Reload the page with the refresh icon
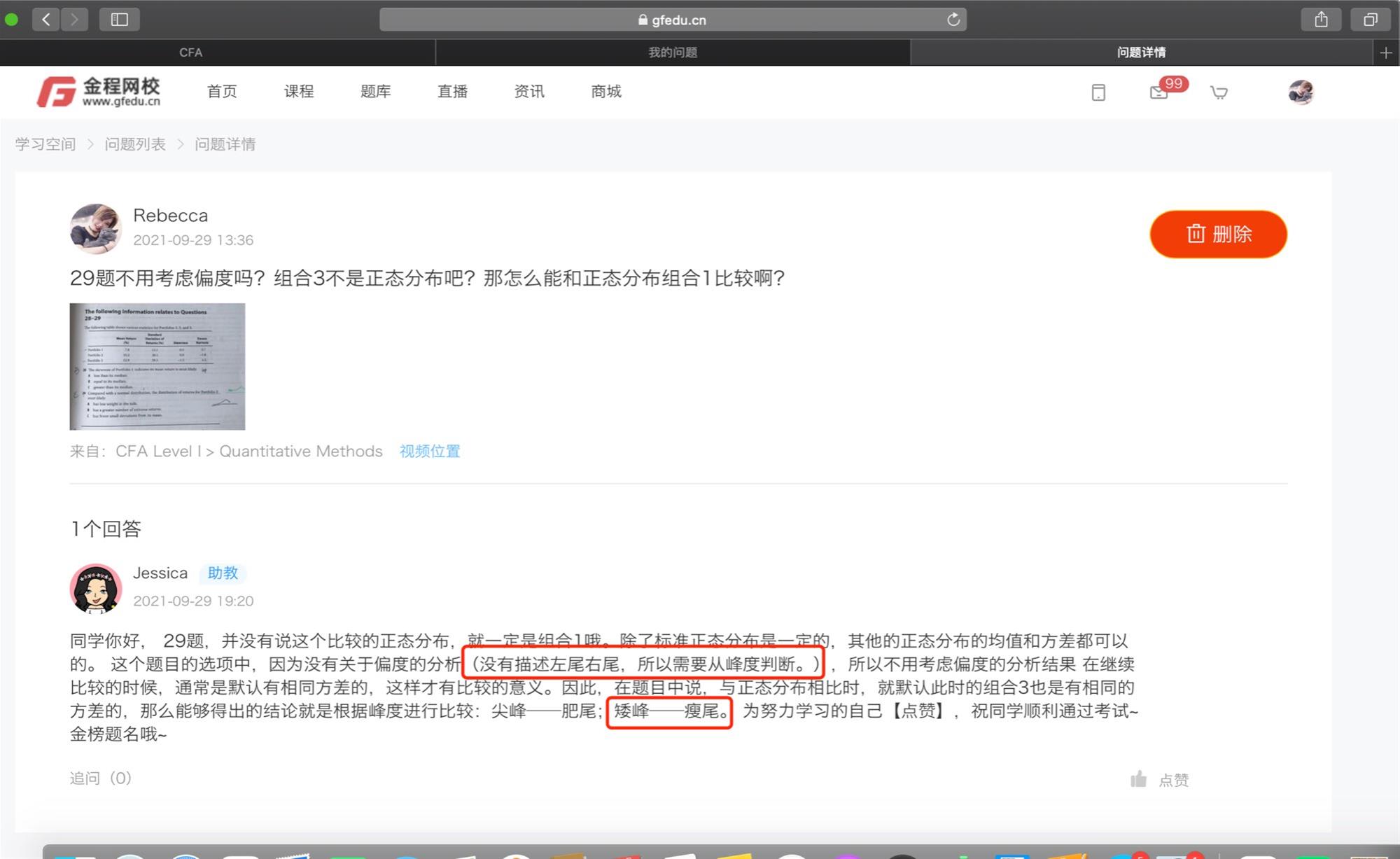Image resolution: width=1400 pixels, height=859 pixels. [x=953, y=20]
